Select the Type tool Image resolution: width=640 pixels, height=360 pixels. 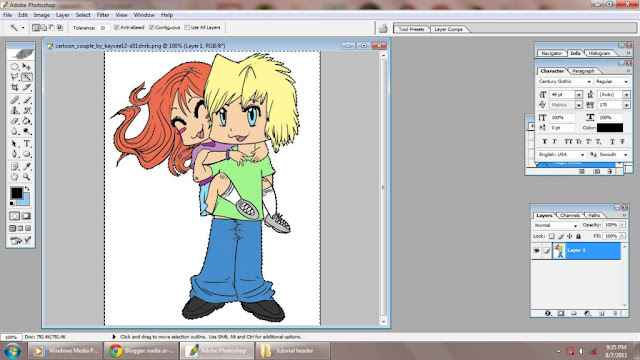[27, 144]
